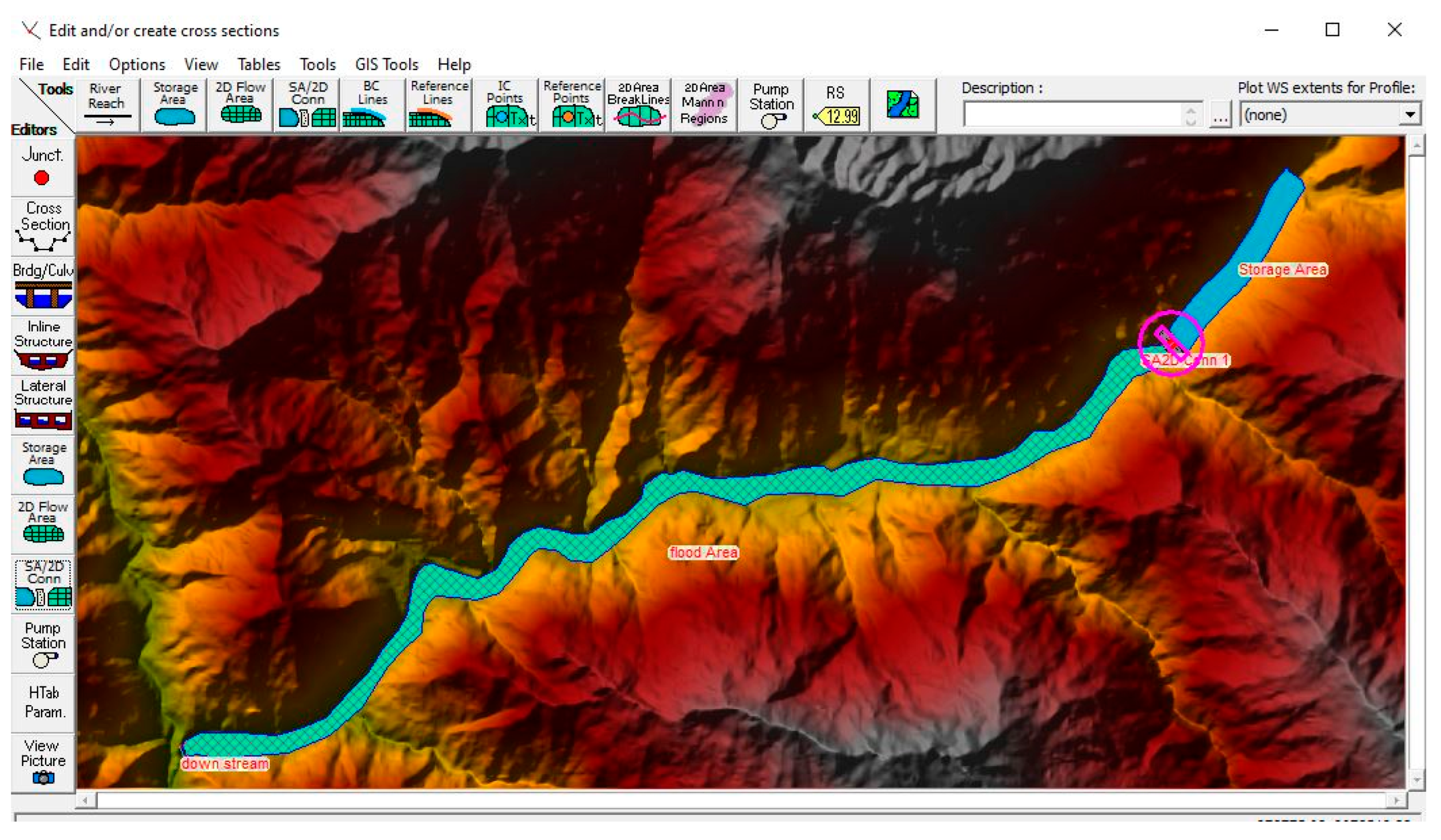Select the River Reach drawing tool
This screenshot has width=1441, height=840.
pyautogui.click(x=106, y=105)
